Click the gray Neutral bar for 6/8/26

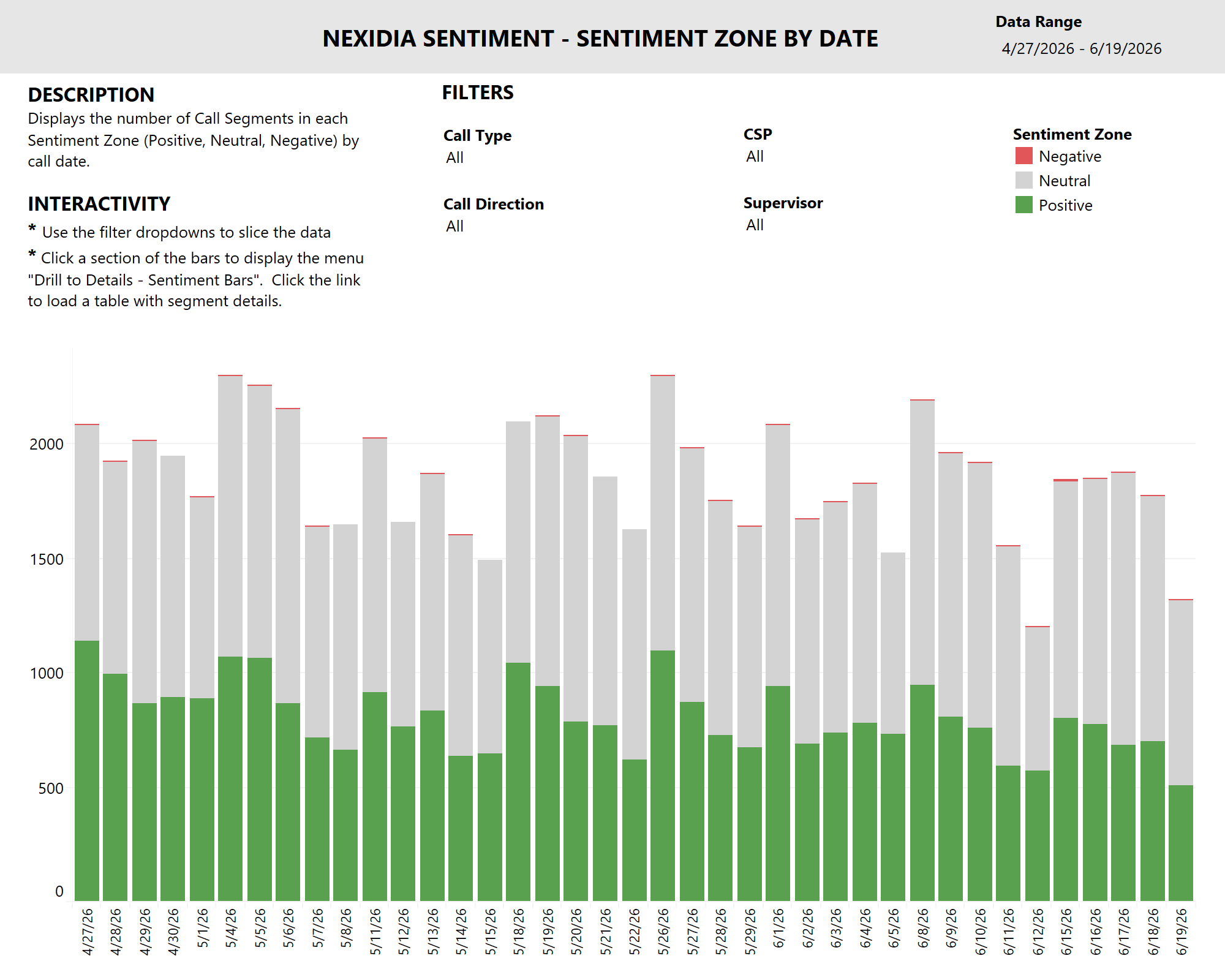(922, 543)
